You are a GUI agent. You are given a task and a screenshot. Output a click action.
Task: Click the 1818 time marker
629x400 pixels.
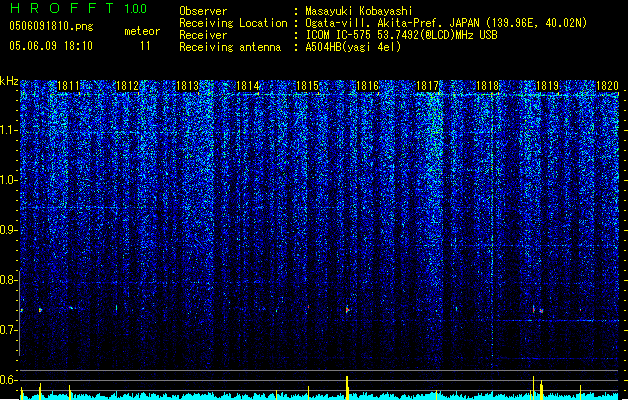(487, 86)
